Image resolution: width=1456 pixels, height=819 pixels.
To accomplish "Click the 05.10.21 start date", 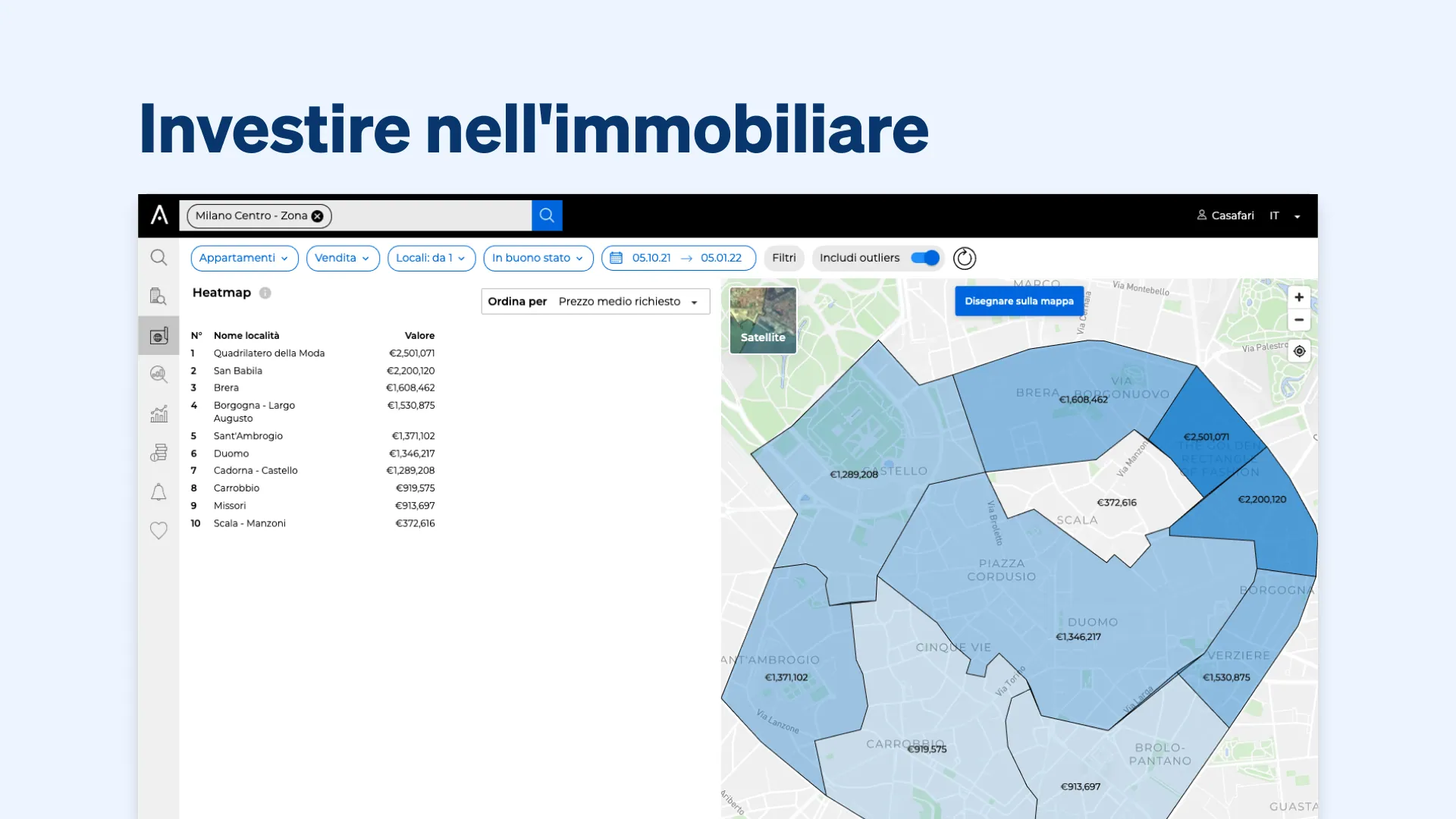I will 651,258.
